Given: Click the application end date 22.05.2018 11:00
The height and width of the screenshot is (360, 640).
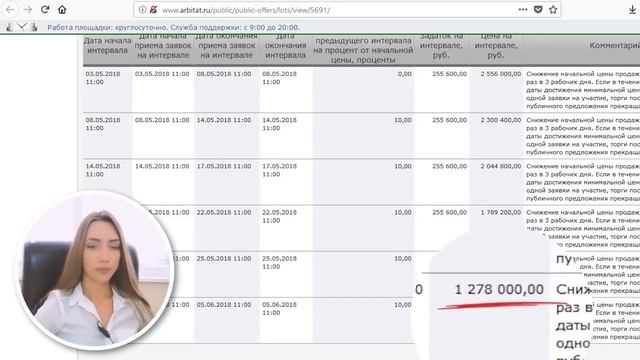Looking at the screenshot, I should point(224,212).
